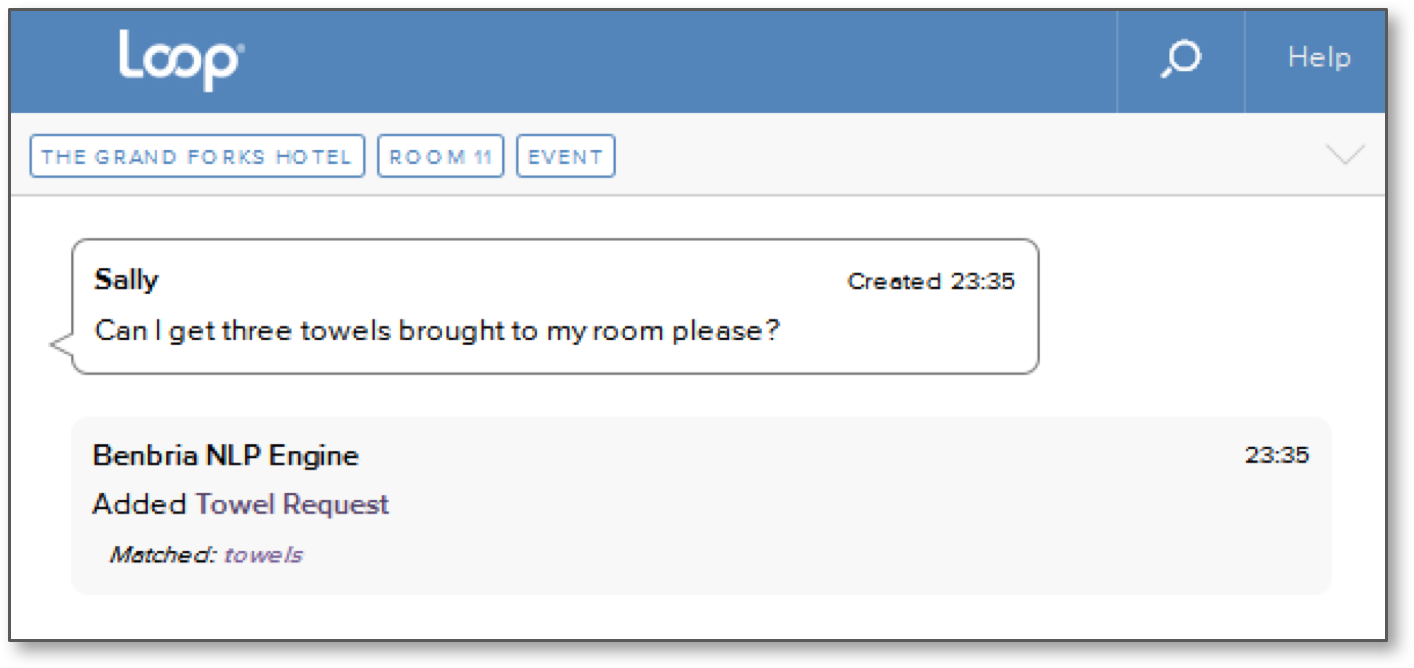Click the Matched label in the engine entry
1414x668 pixels.
(163, 554)
